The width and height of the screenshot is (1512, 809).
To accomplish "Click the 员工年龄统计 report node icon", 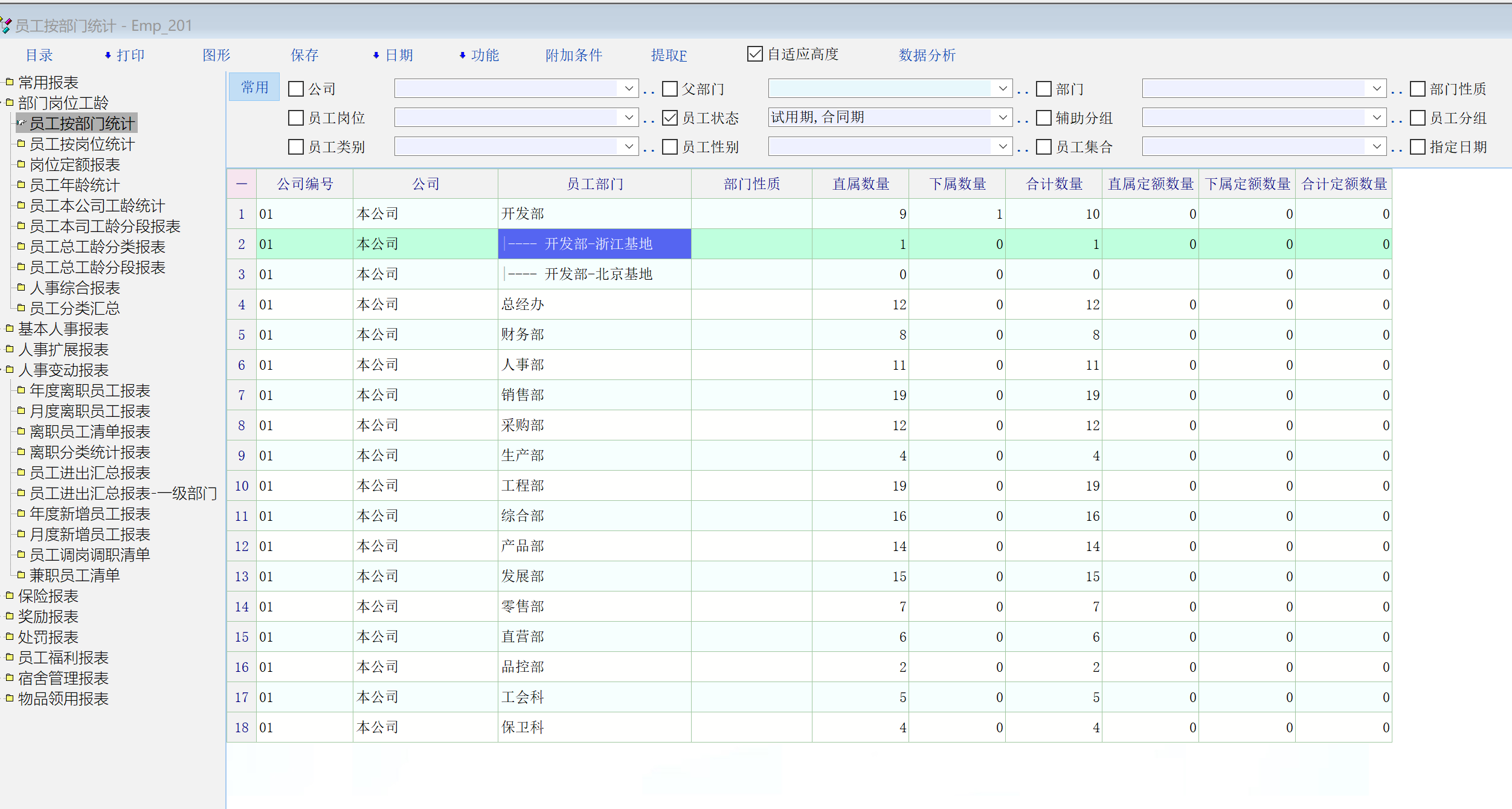I will point(21,184).
